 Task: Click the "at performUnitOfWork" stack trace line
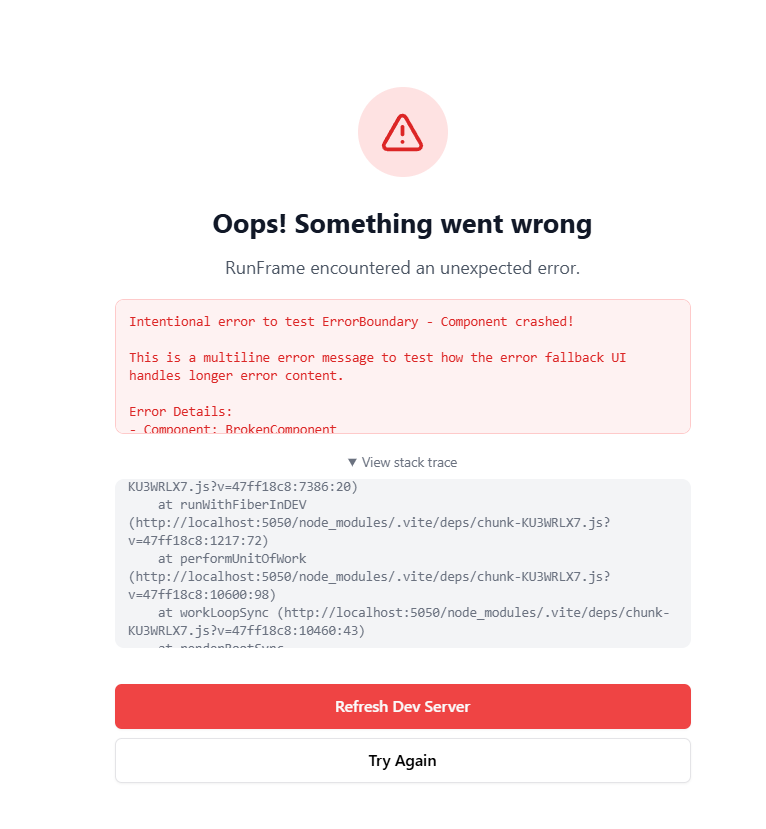[232, 558]
